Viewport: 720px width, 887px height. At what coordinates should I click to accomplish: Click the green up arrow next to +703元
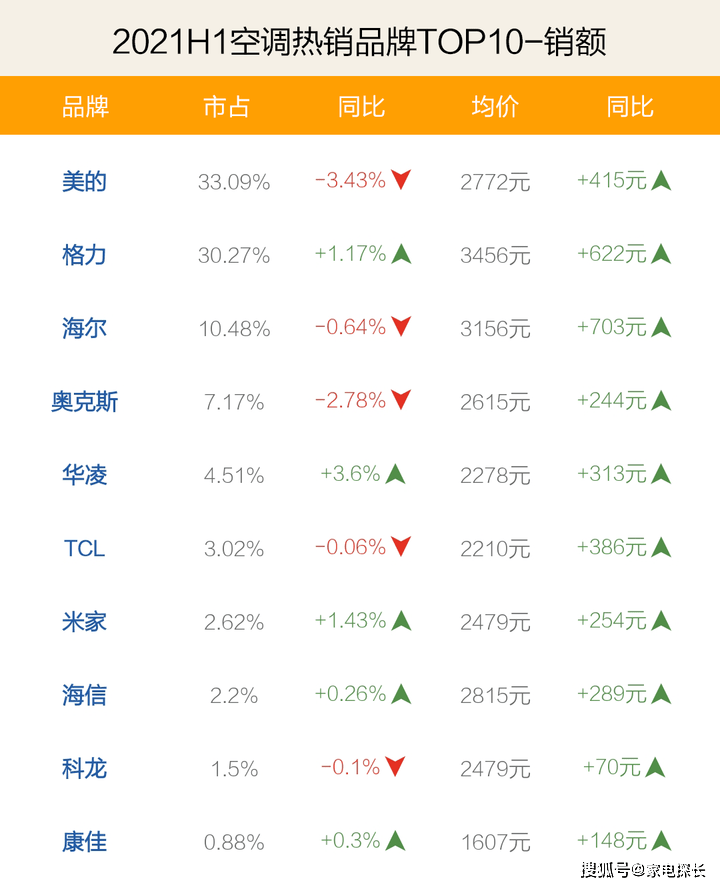pos(661,327)
